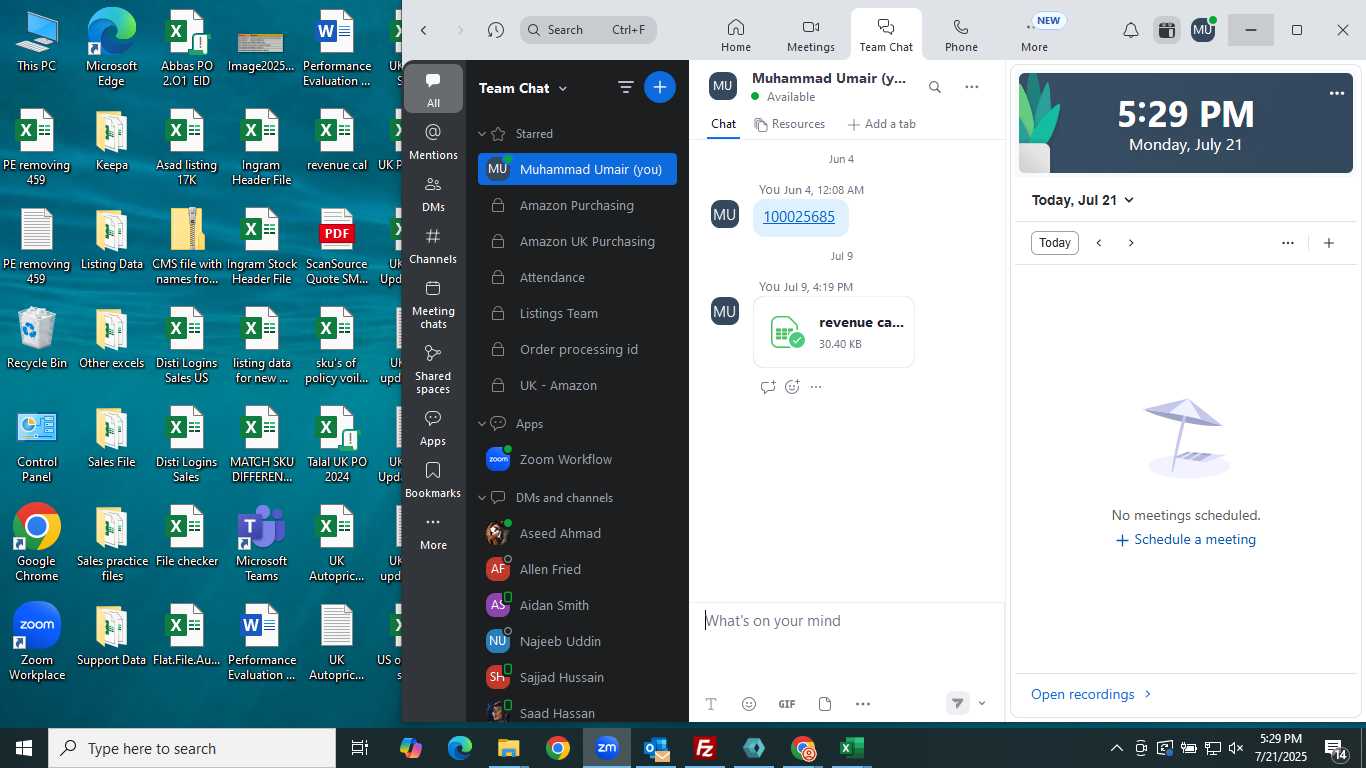Switch to the Meetings tab
Viewport: 1366px width, 768px height.
tap(811, 35)
